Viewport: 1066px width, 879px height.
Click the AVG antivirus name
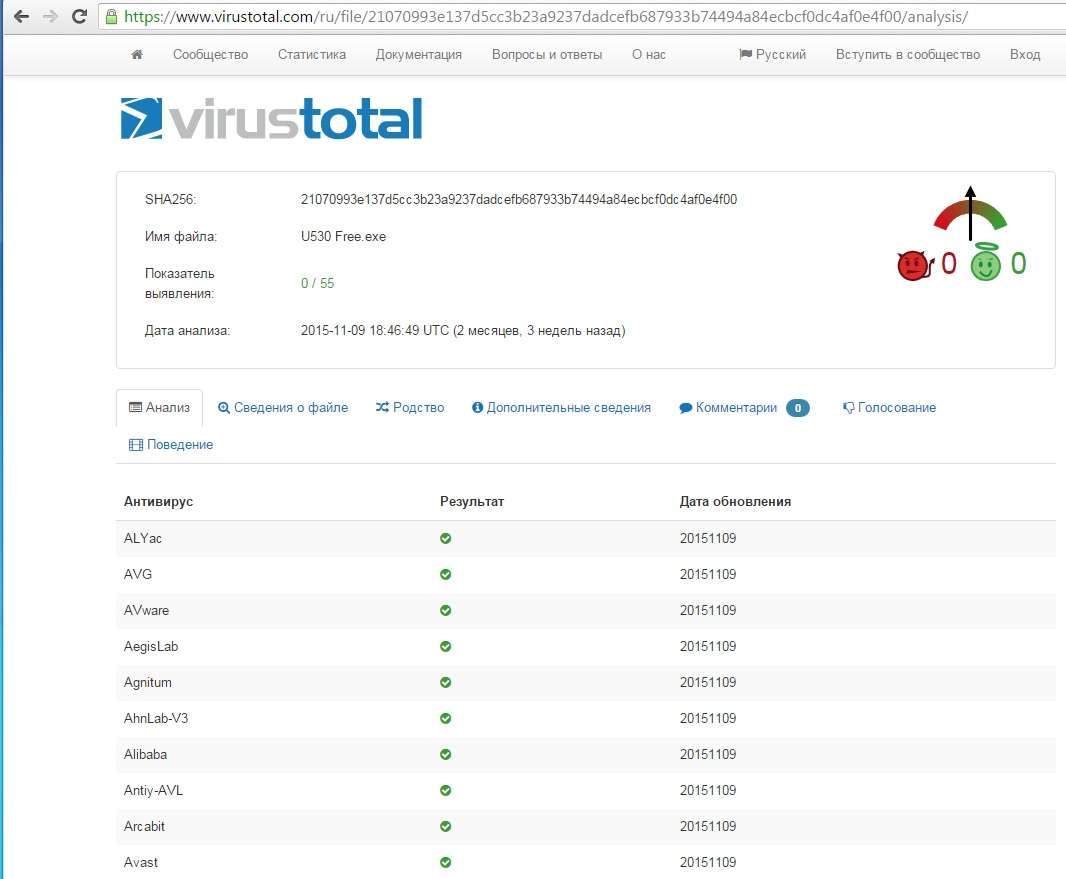[x=138, y=574]
